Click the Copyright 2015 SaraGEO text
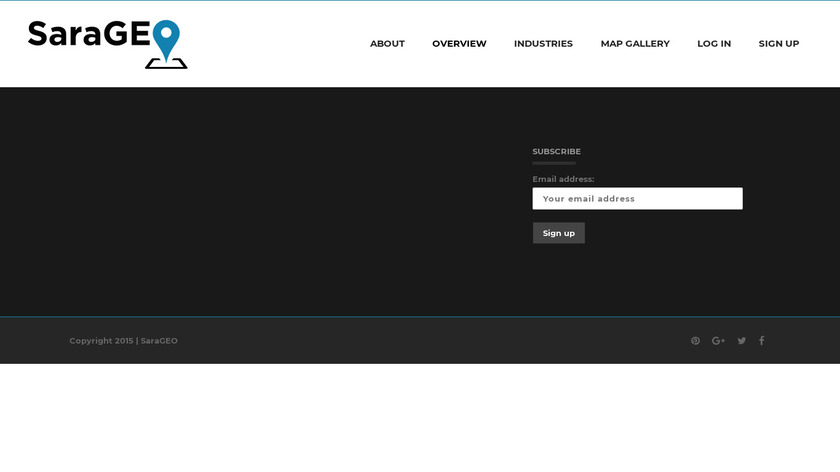This screenshot has height=472, width=840. (123, 341)
